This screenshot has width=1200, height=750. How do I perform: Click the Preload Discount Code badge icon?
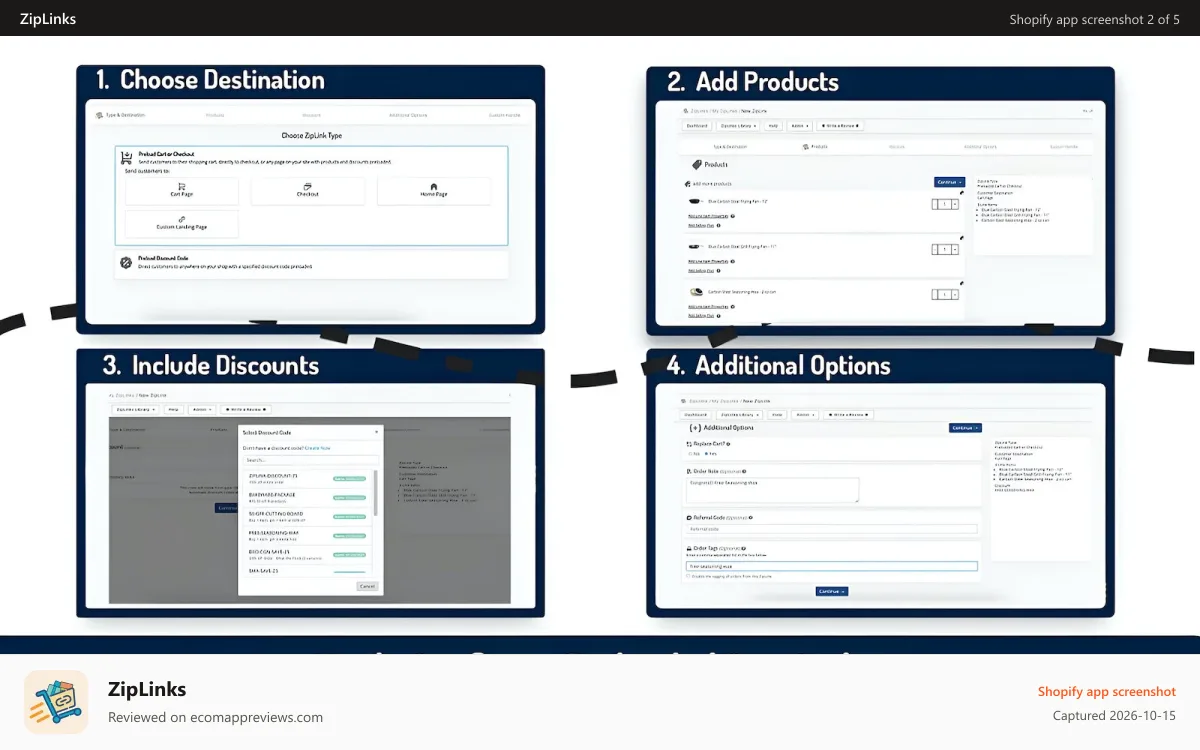126,262
